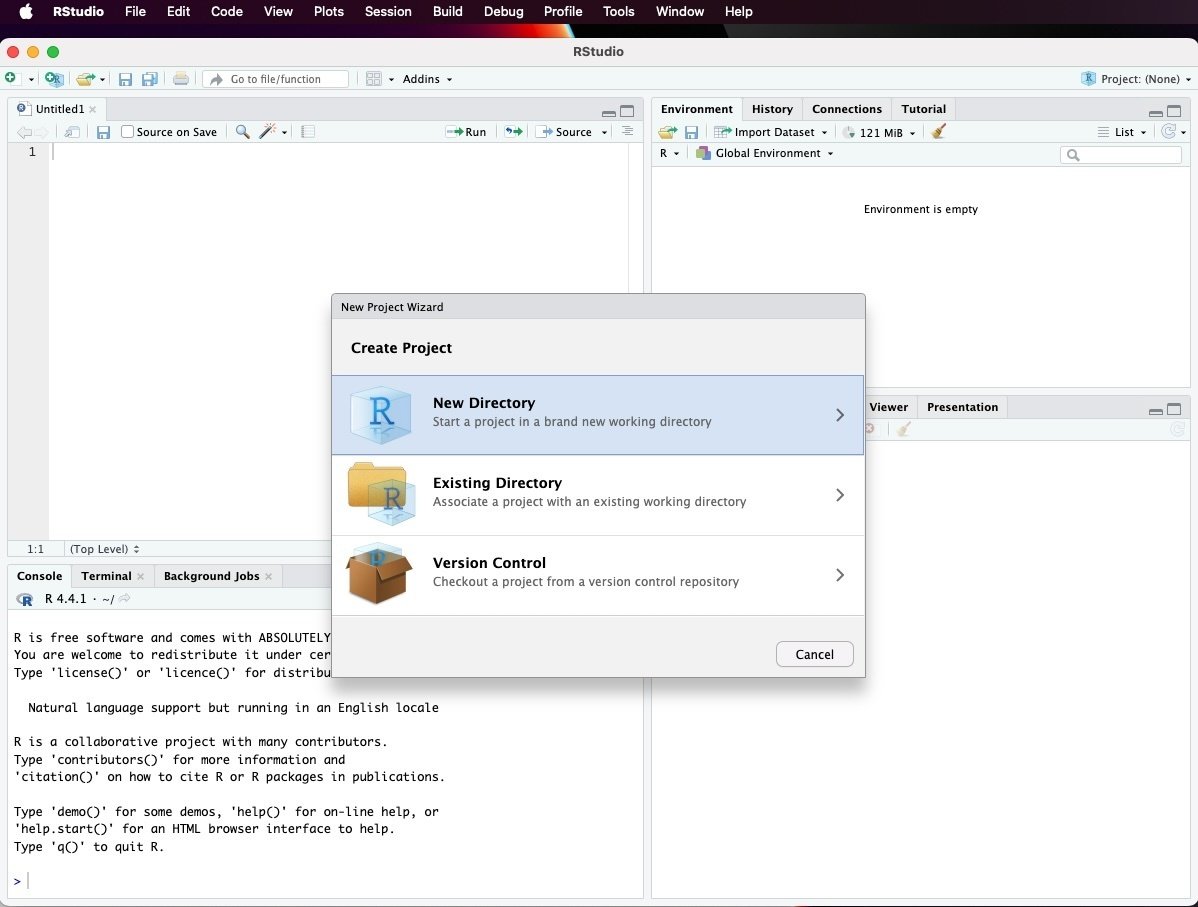Click the Show in new window icon
Viewport: 1198px width, 907px height.
click(x=72, y=132)
